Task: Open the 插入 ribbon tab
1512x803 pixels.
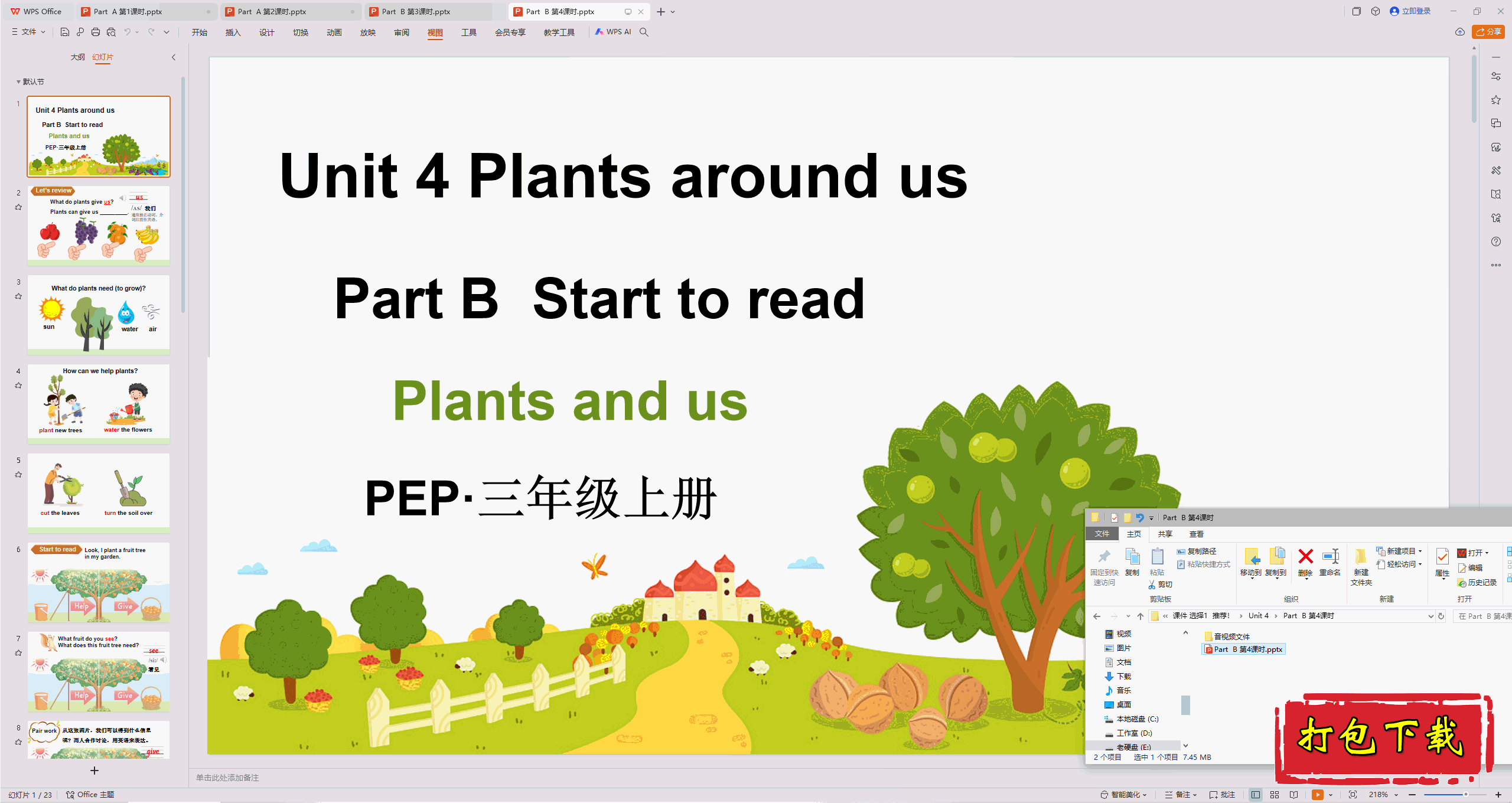Action: (x=233, y=32)
